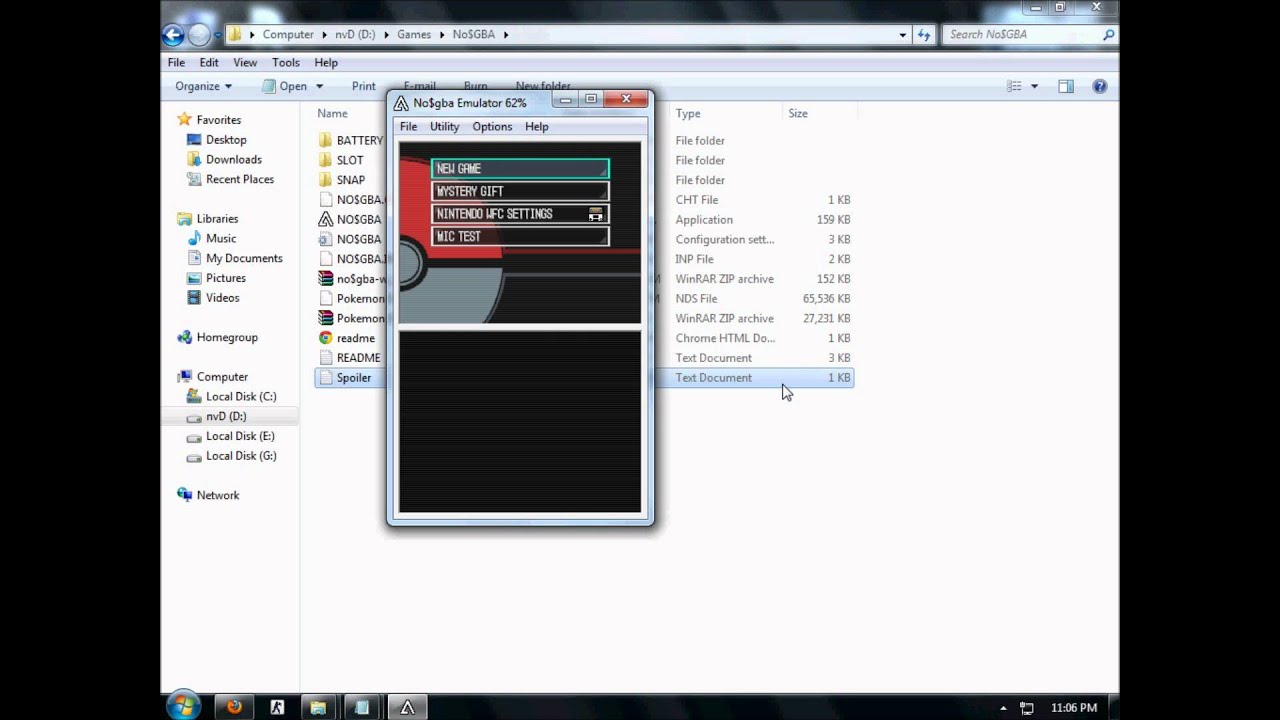Open the emulator's File menu

point(408,127)
